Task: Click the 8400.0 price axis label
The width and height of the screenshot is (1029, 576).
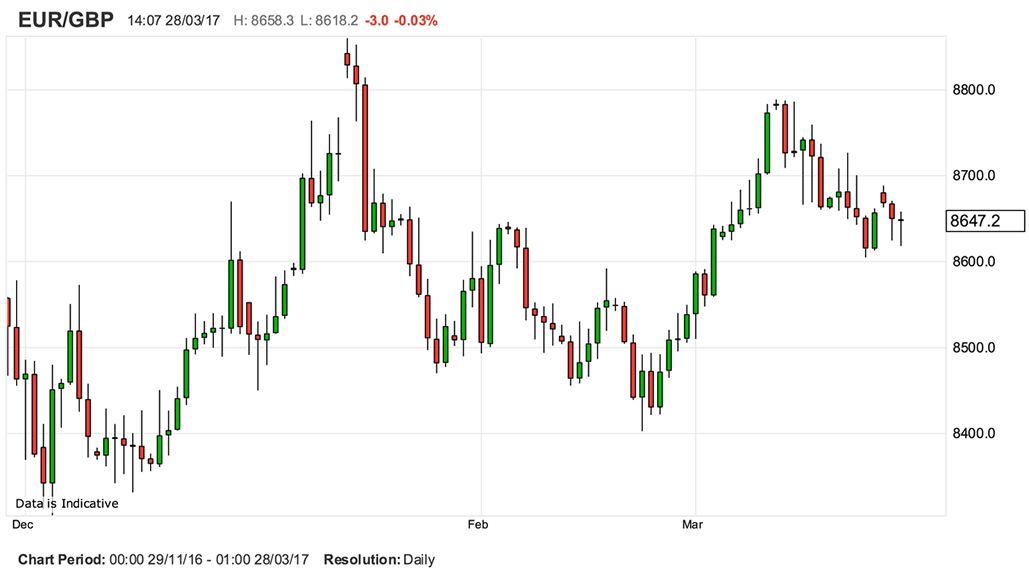Action: (x=975, y=434)
